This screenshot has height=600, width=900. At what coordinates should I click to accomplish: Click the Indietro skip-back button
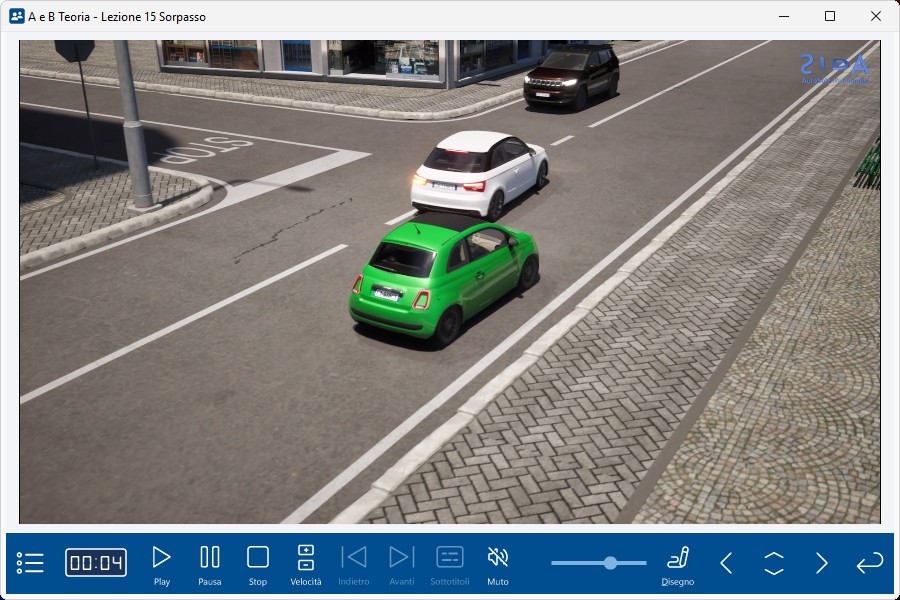pyautogui.click(x=354, y=563)
